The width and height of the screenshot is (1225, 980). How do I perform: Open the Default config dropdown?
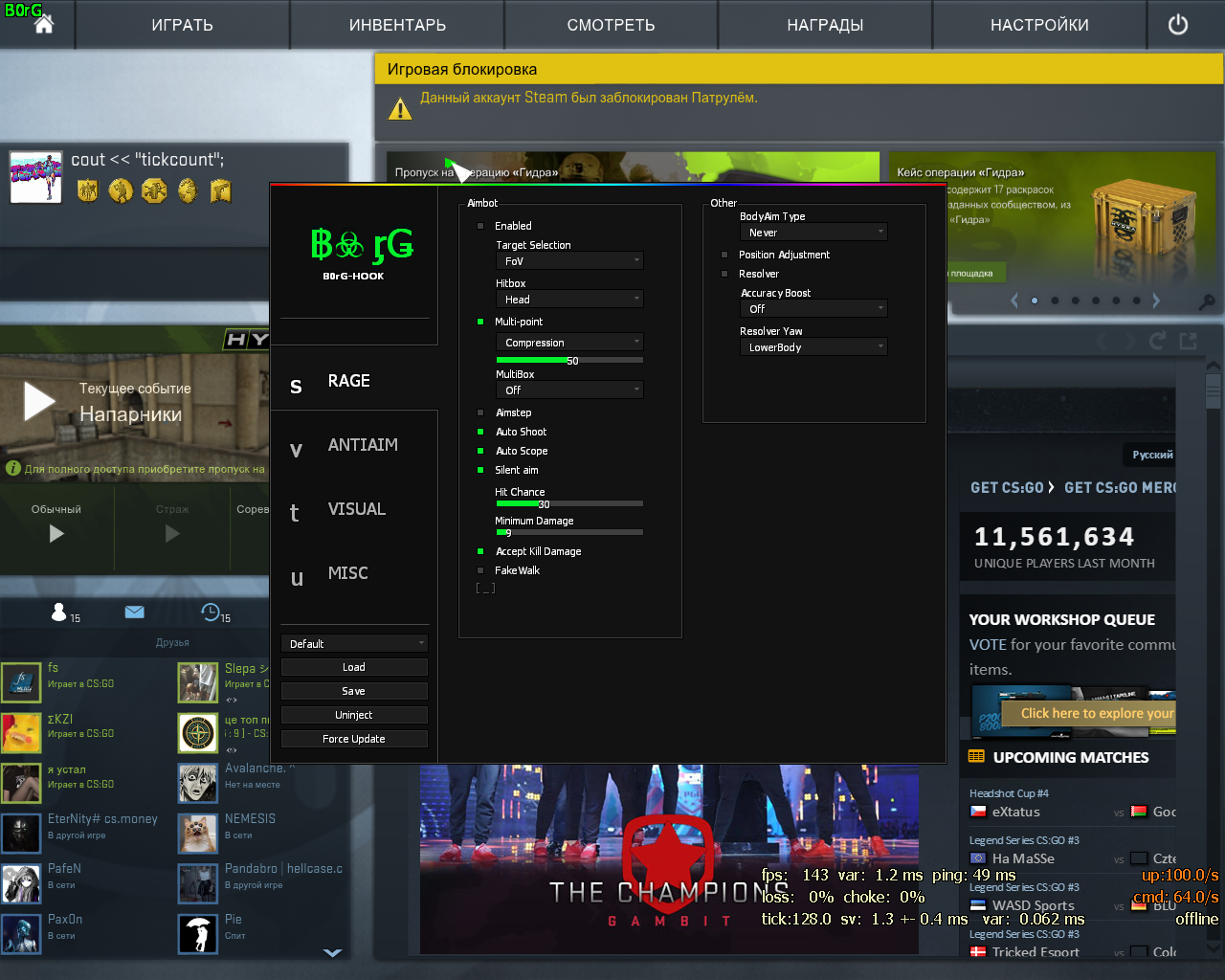coord(354,644)
